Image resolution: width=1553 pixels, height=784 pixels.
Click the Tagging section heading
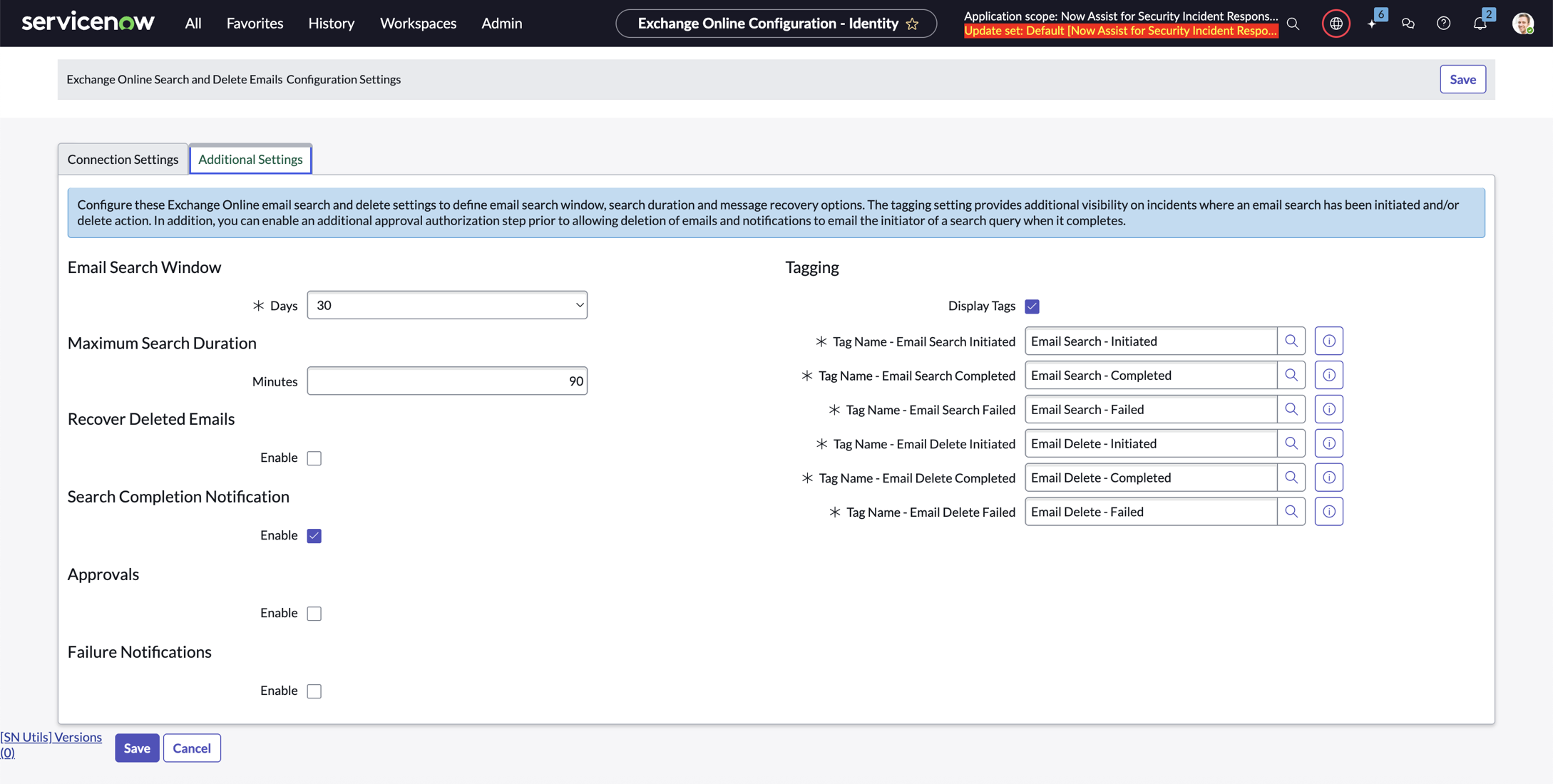[x=812, y=267]
